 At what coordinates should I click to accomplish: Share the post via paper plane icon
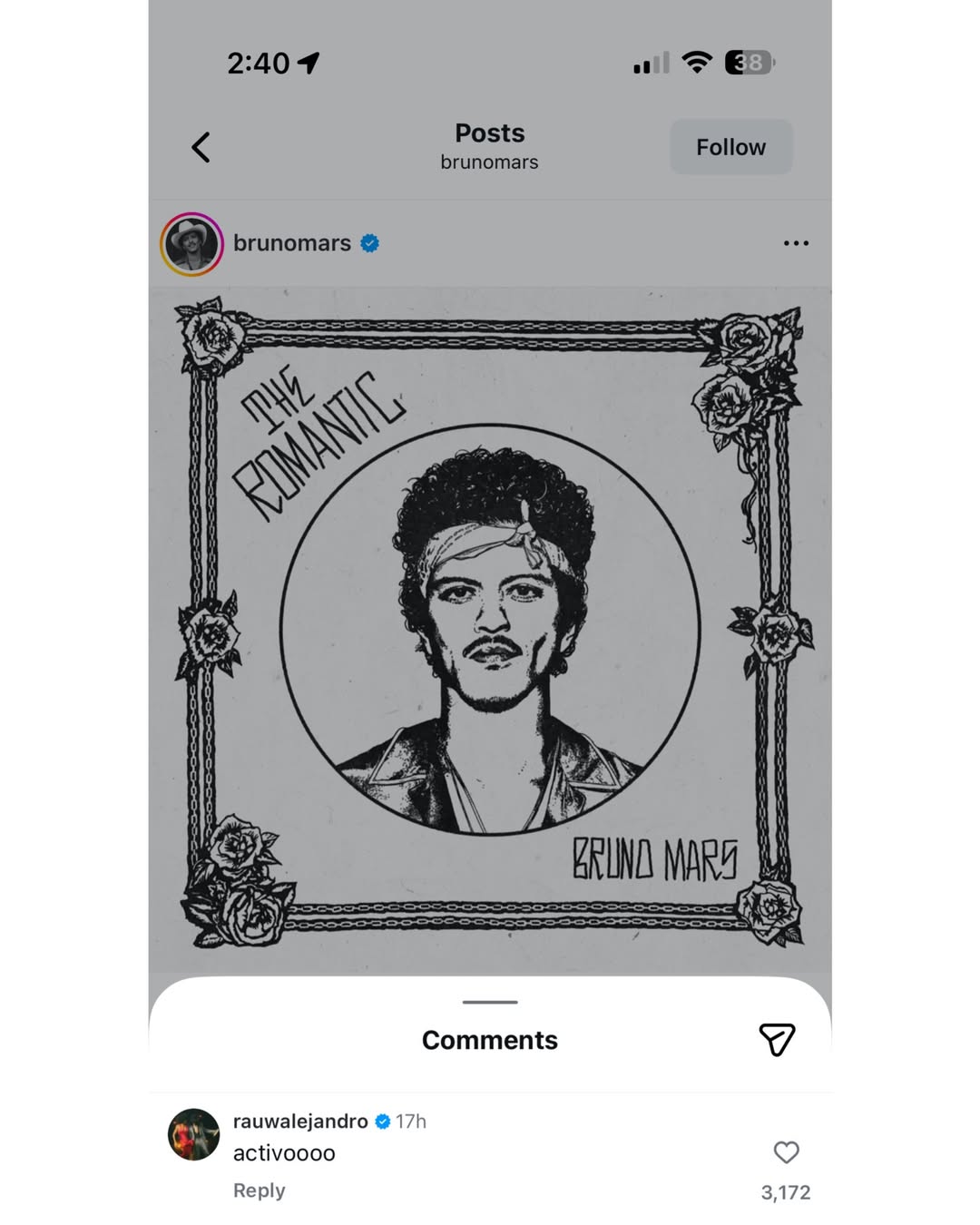[777, 1040]
